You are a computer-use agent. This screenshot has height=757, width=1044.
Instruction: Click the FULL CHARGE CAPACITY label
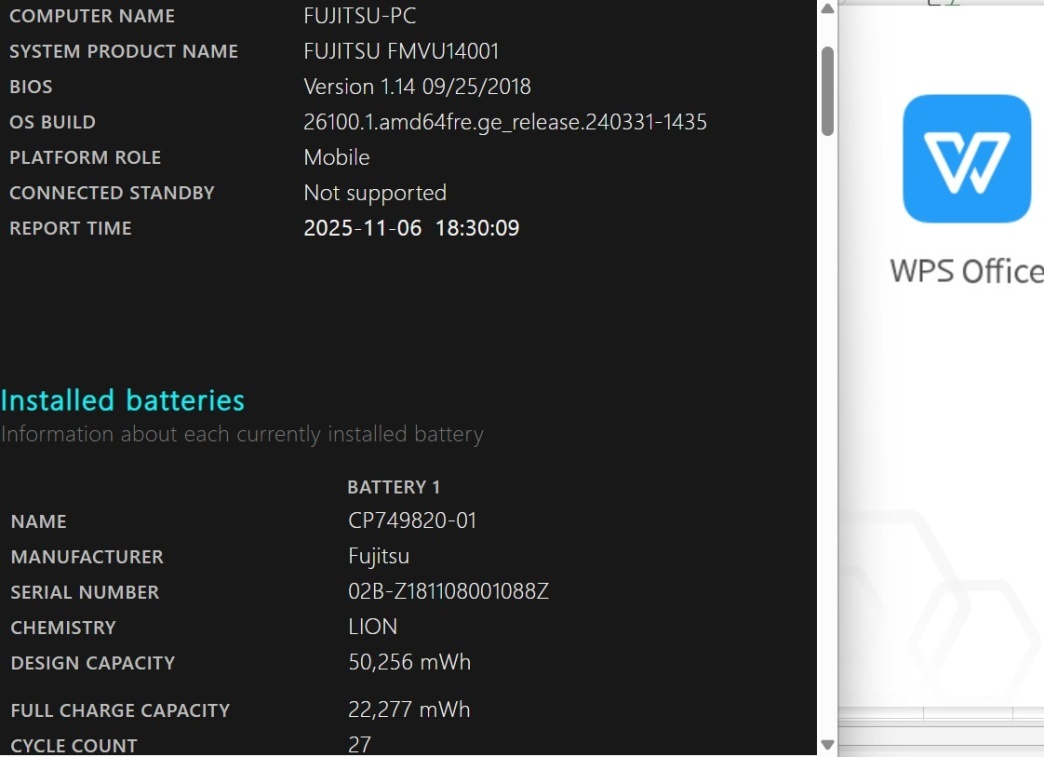(120, 710)
